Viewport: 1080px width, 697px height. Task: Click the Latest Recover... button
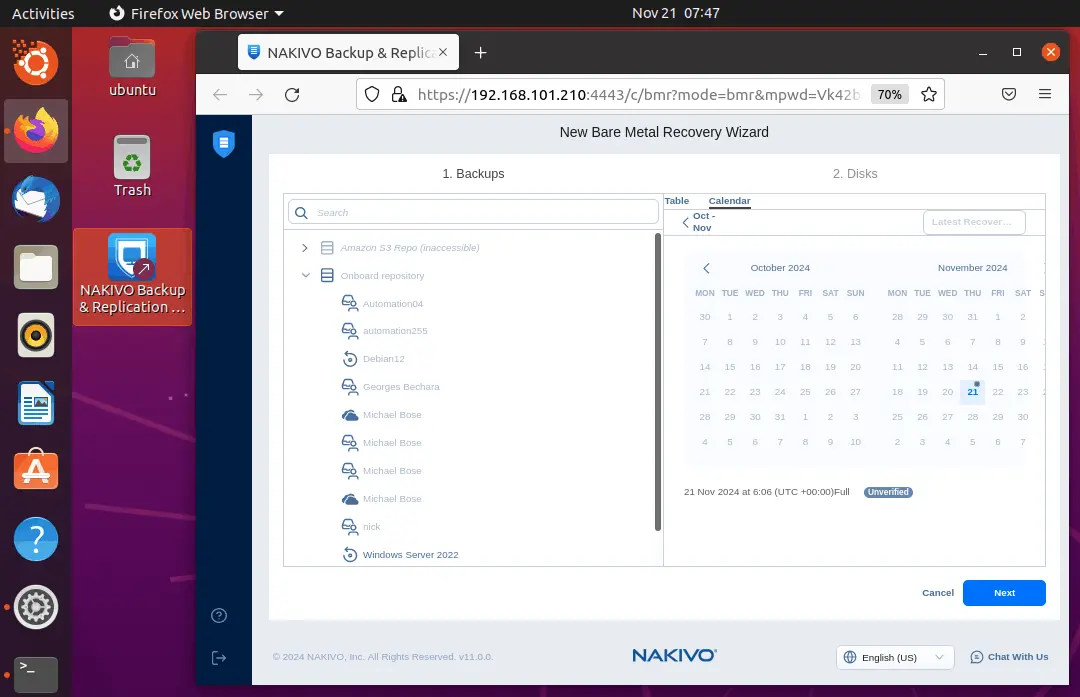973,222
